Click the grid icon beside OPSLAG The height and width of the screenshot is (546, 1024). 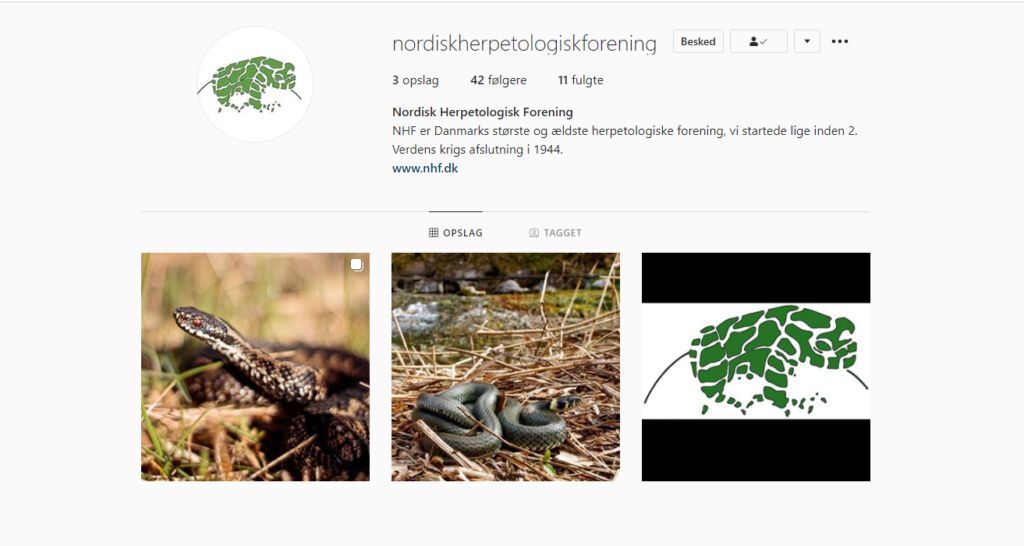(x=434, y=233)
